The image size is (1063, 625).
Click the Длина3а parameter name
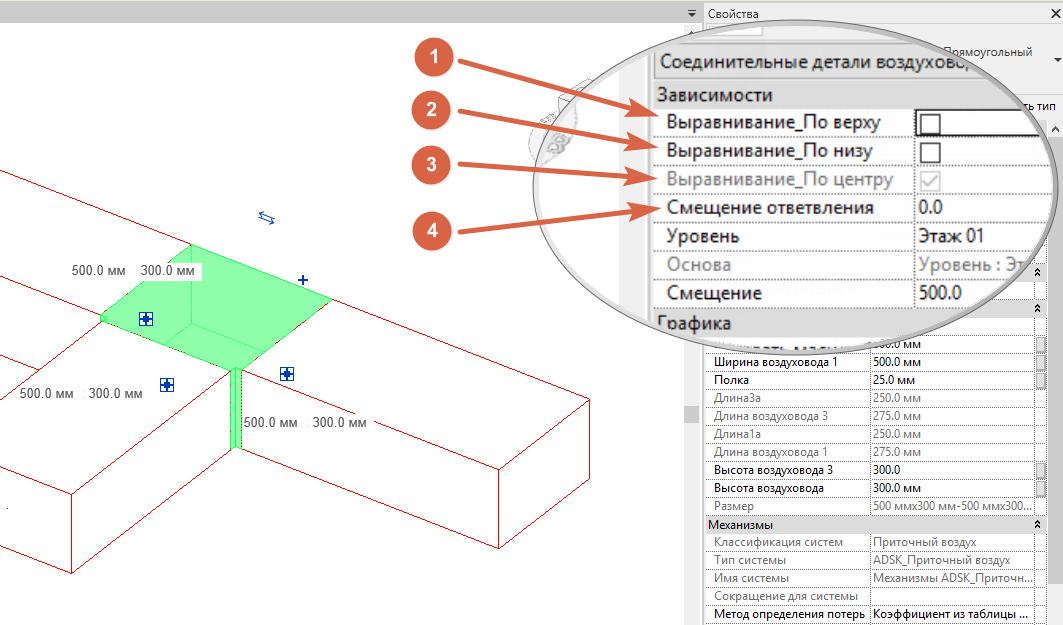coord(737,398)
